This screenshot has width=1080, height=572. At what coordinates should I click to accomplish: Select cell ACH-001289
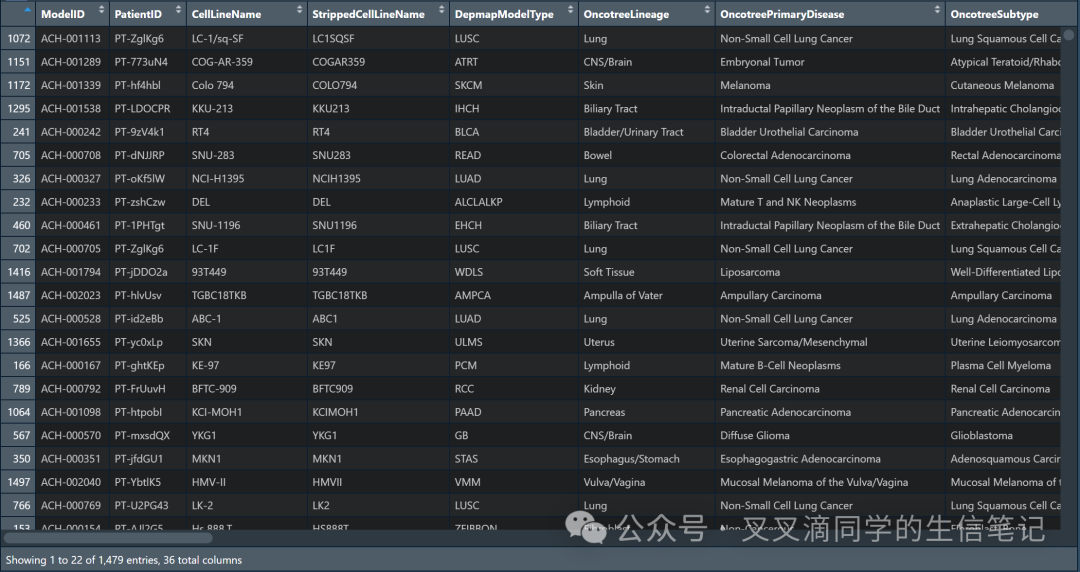pyautogui.click(x=70, y=62)
